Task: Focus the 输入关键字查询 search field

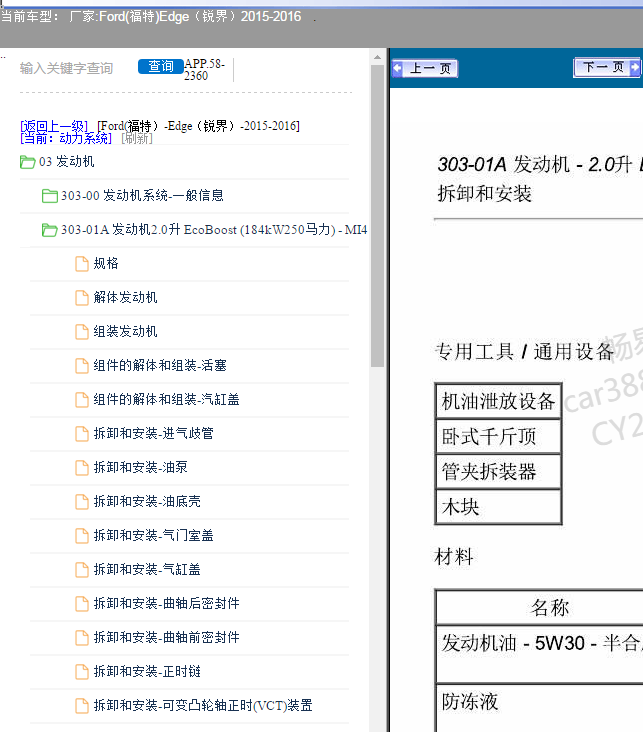Action: (66, 69)
